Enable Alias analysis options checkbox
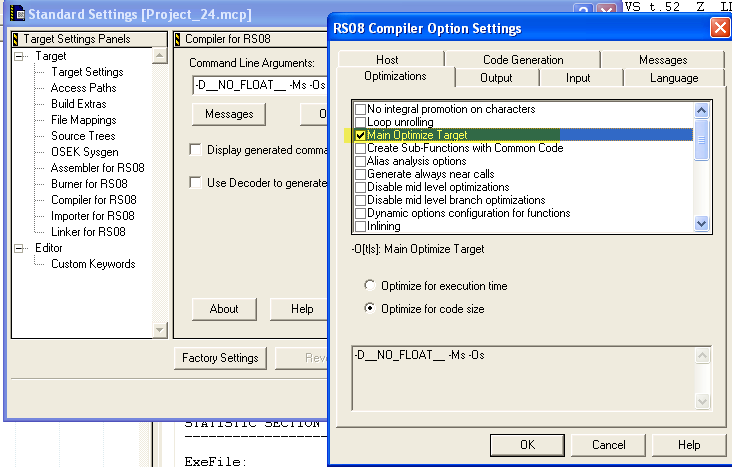Viewport: 732px width, 467px height. pos(360,162)
